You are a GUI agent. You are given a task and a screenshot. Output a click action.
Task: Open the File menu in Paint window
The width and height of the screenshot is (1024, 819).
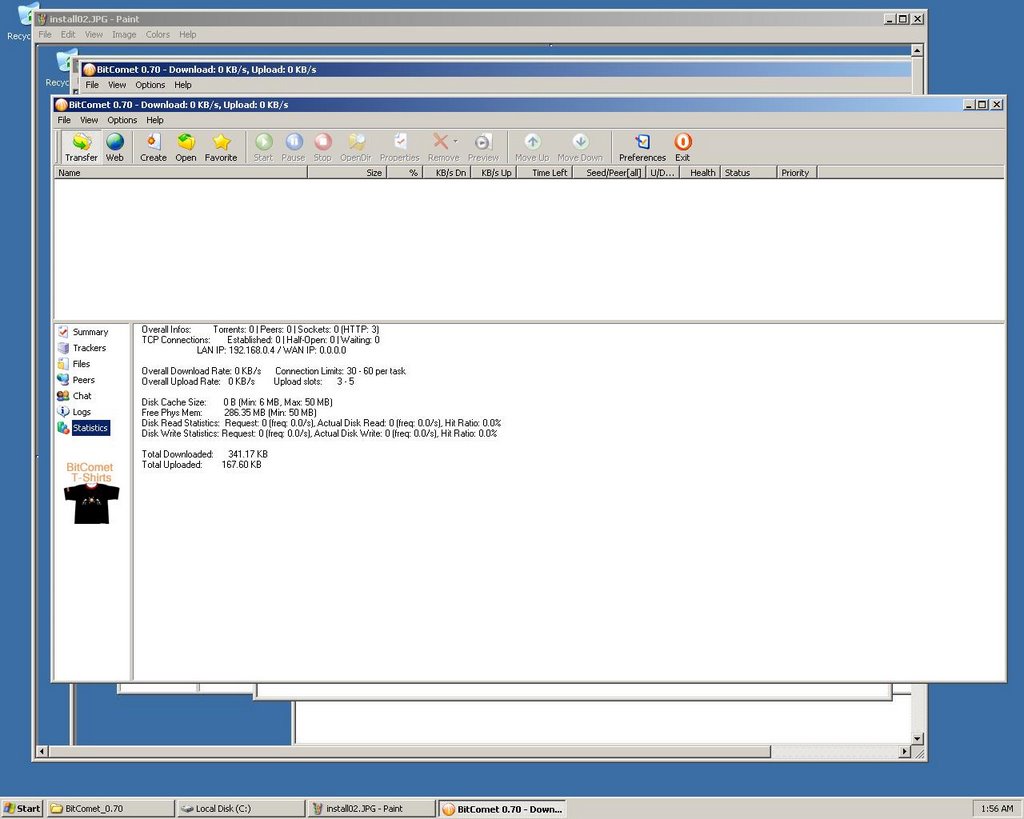tap(44, 35)
